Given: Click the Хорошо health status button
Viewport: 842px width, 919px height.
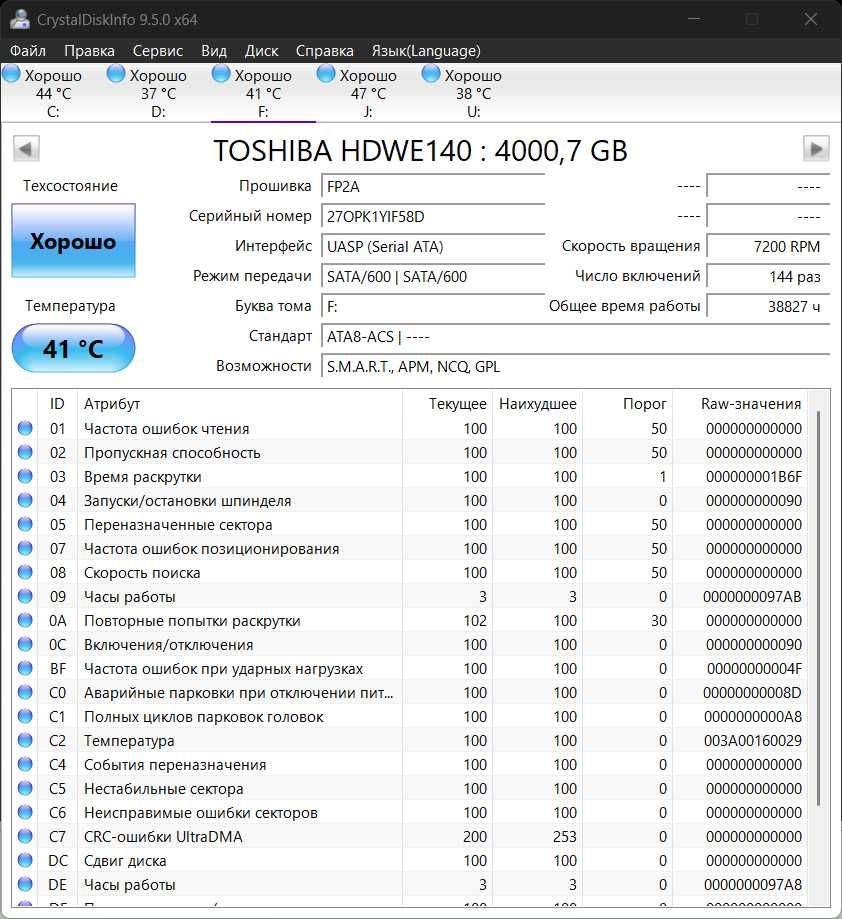Looking at the screenshot, I should tap(73, 240).
